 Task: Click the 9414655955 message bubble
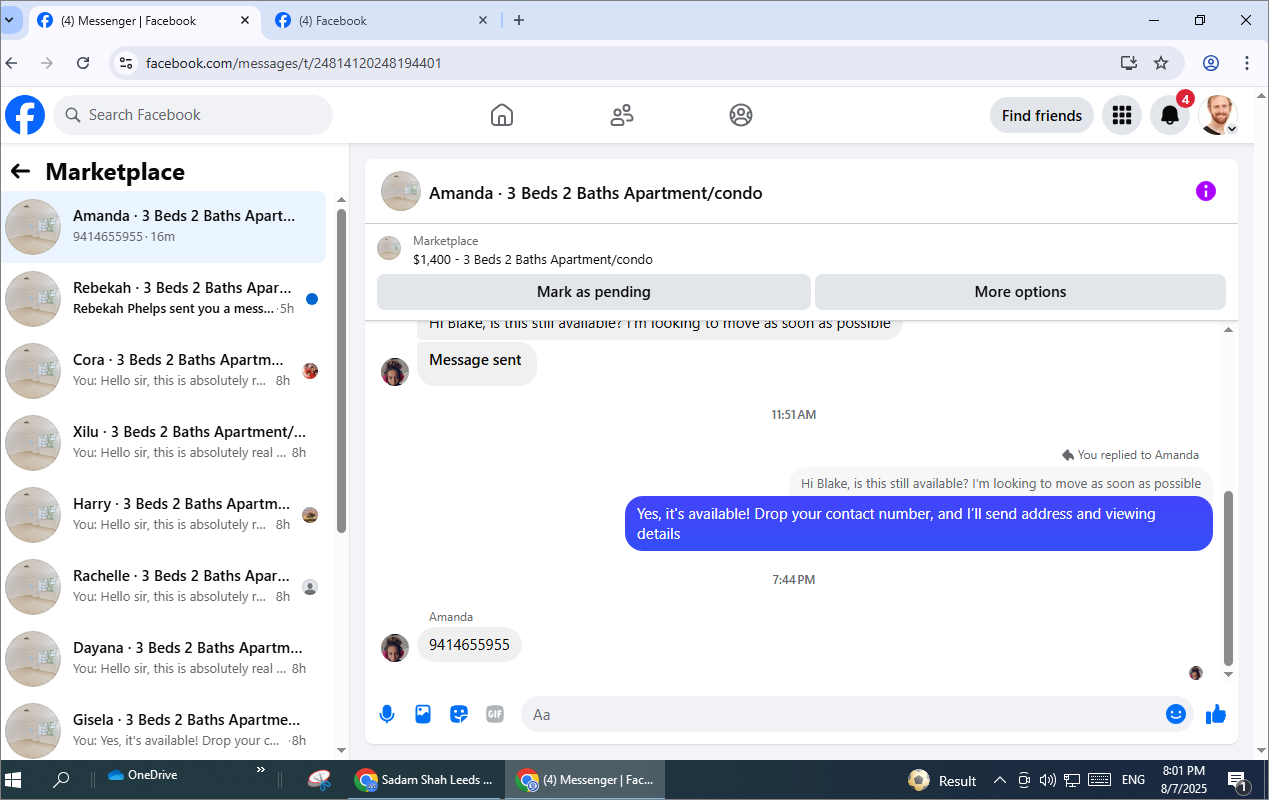point(469,645)
